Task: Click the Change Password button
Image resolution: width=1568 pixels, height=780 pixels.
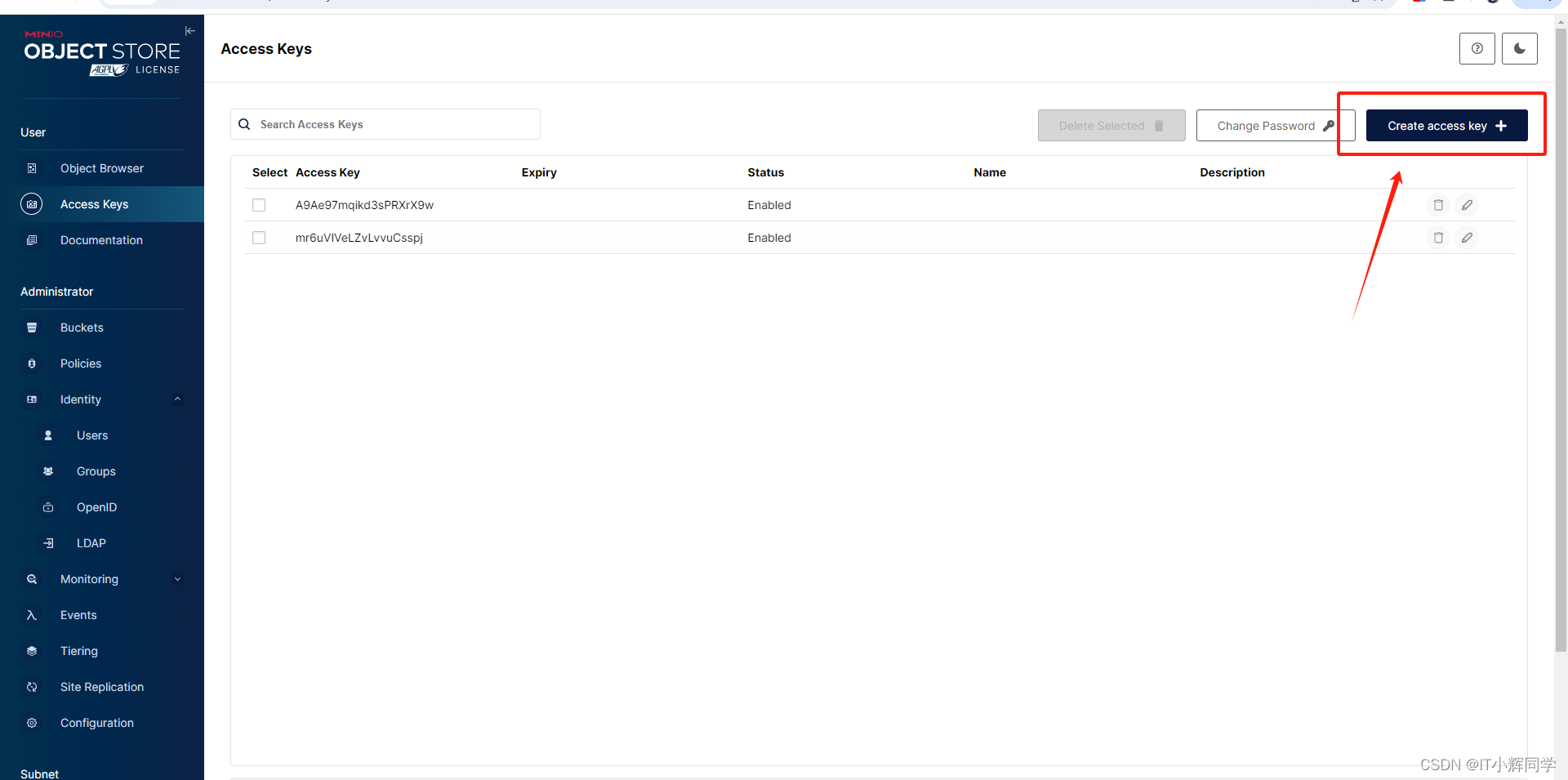Action: coord(1276,126)
